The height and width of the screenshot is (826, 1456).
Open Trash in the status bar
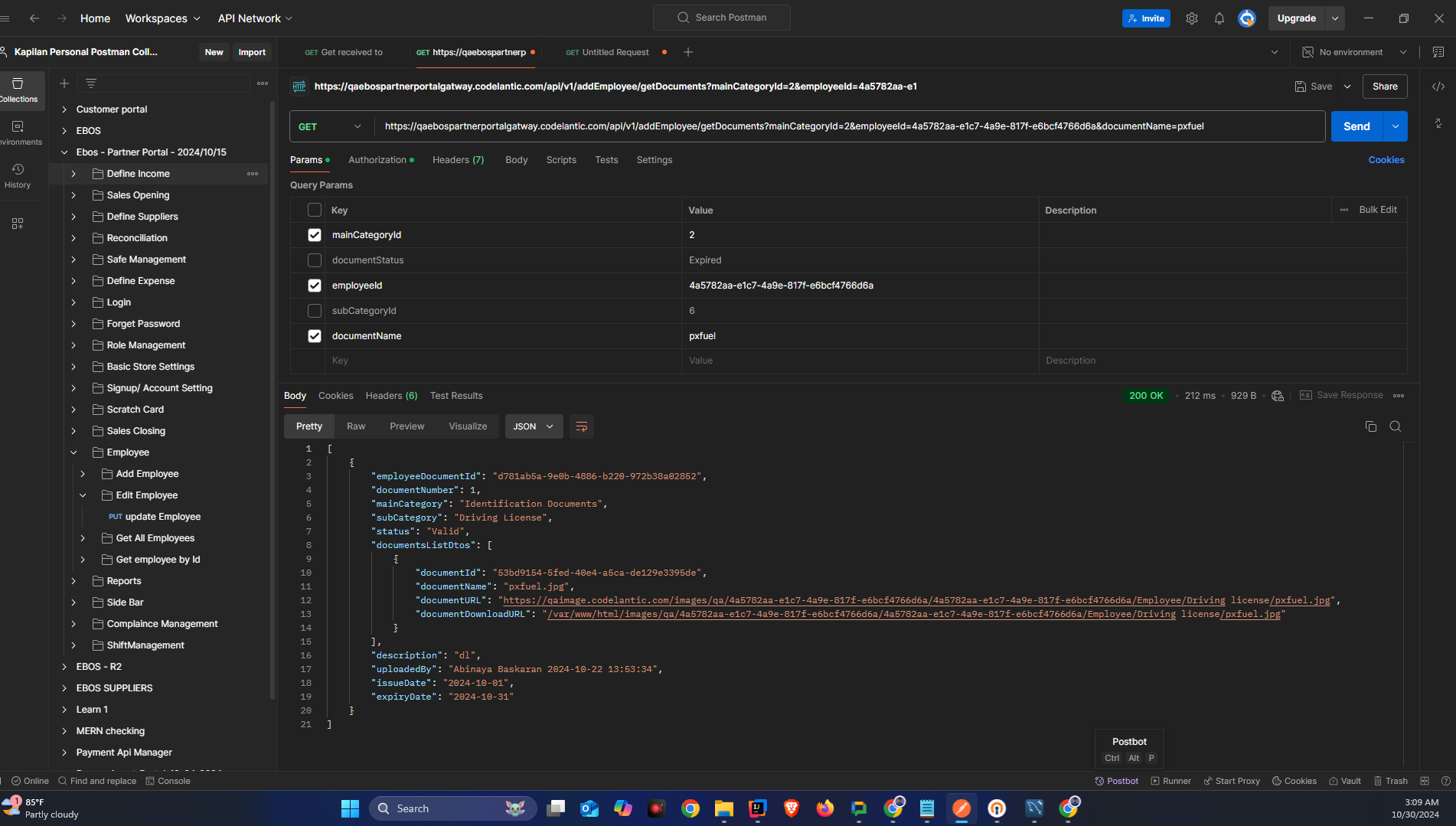1391,781
